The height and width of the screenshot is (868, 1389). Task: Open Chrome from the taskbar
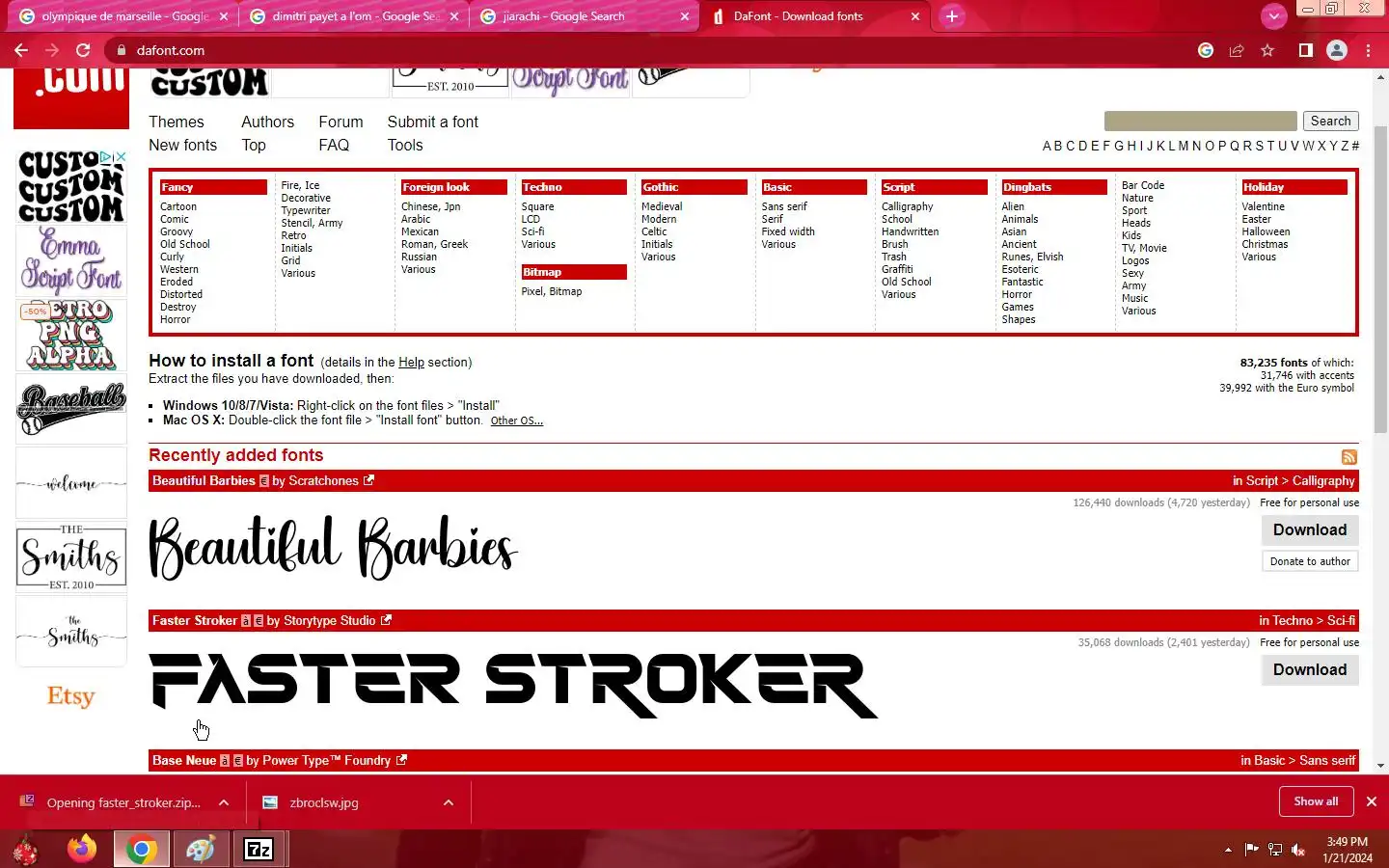[x=141, y=849]
